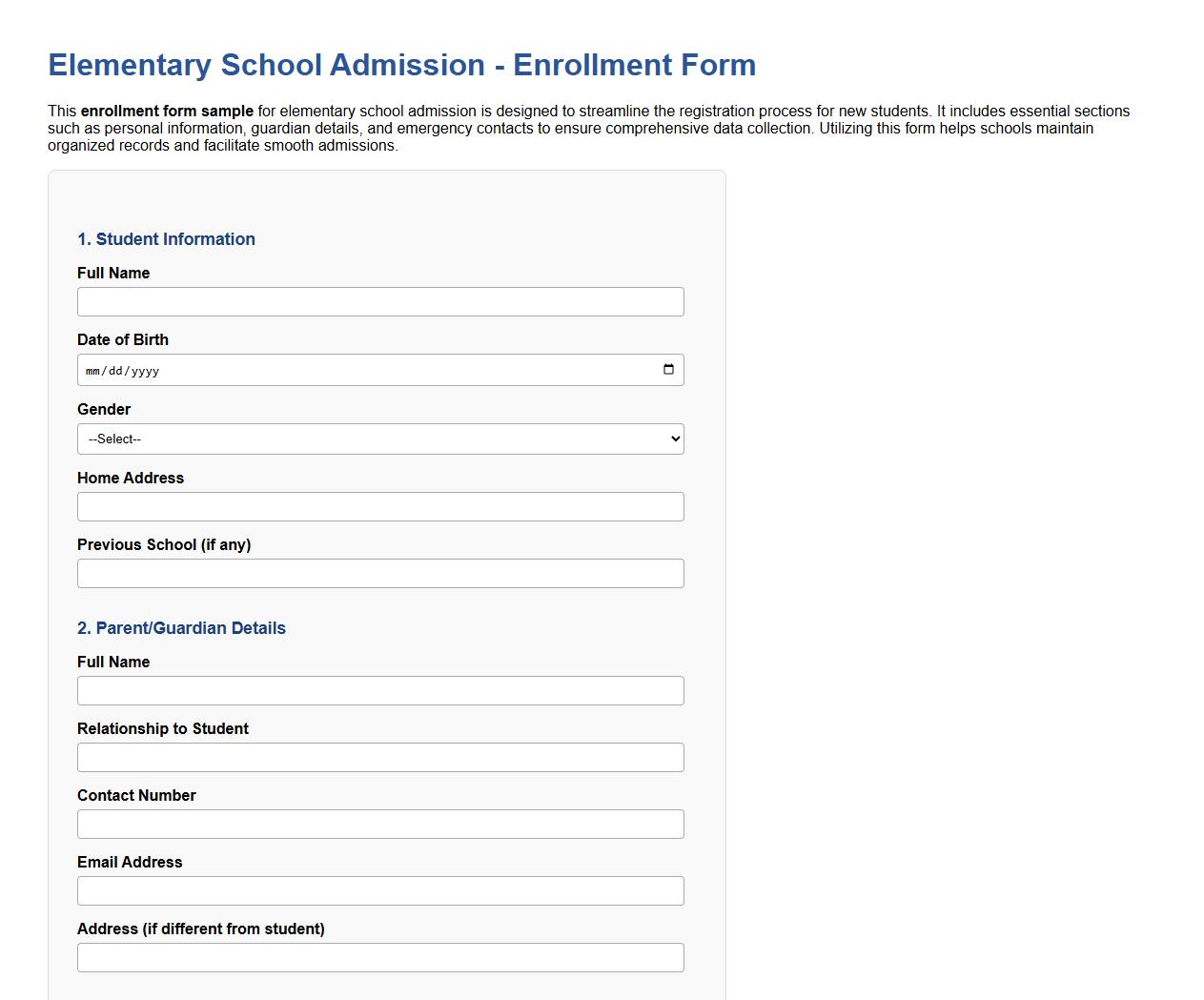This screenshot has width=1204, height=1000.
Task: Click the student's Full Name input field
Action: click(x=380, y=301)
